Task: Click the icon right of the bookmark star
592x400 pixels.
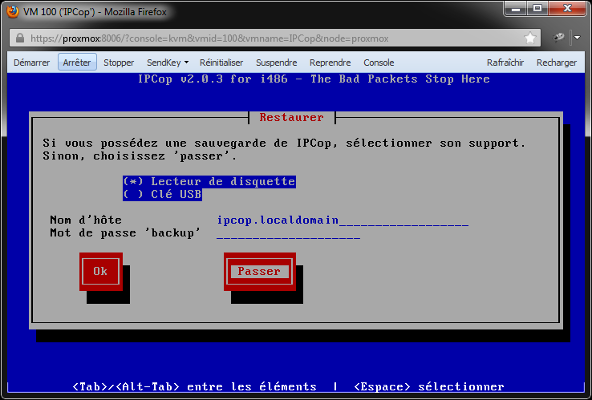Action: click(x=559, y=37)
